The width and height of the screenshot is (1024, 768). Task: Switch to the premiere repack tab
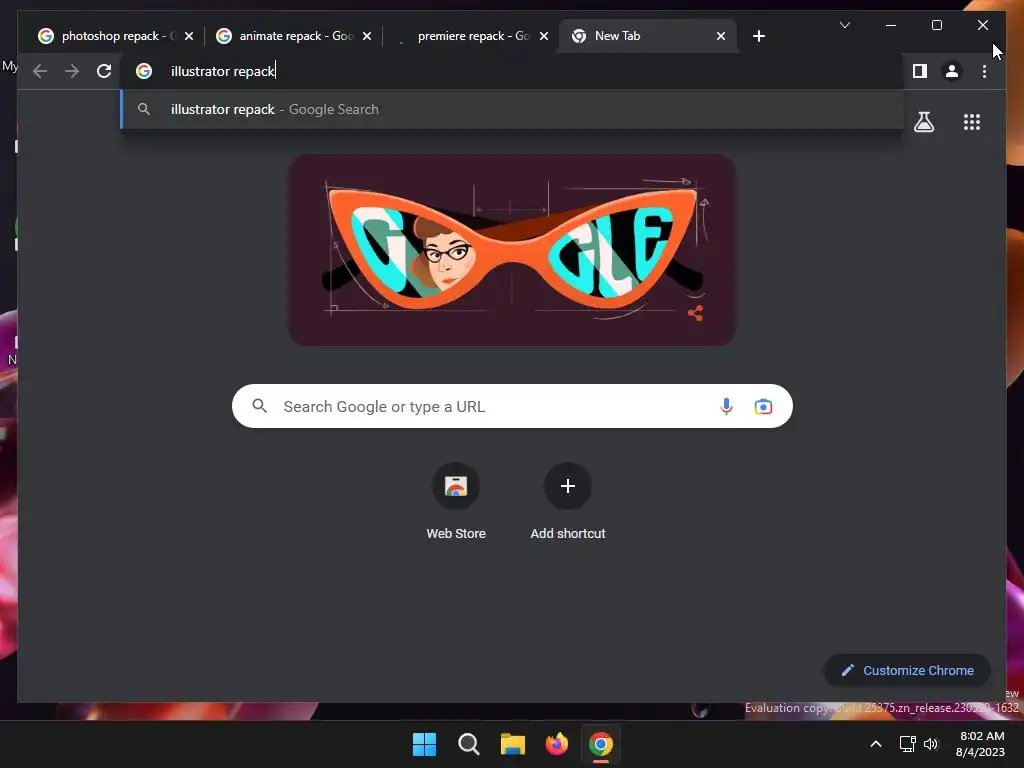point(472,36)
